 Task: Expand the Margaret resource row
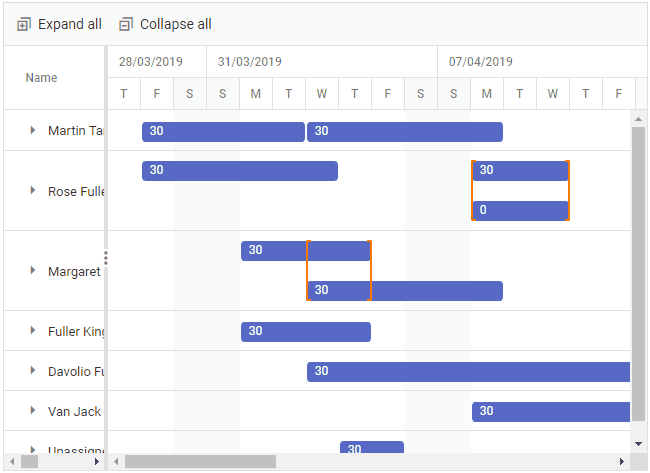click(33, 271)
